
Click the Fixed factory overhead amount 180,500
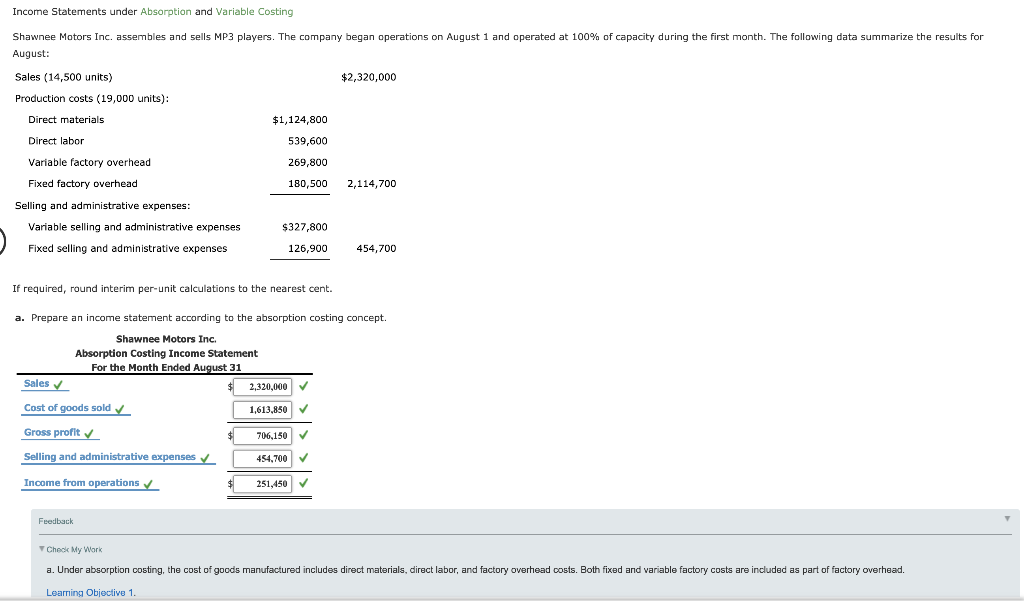click(x=308, y=184)
